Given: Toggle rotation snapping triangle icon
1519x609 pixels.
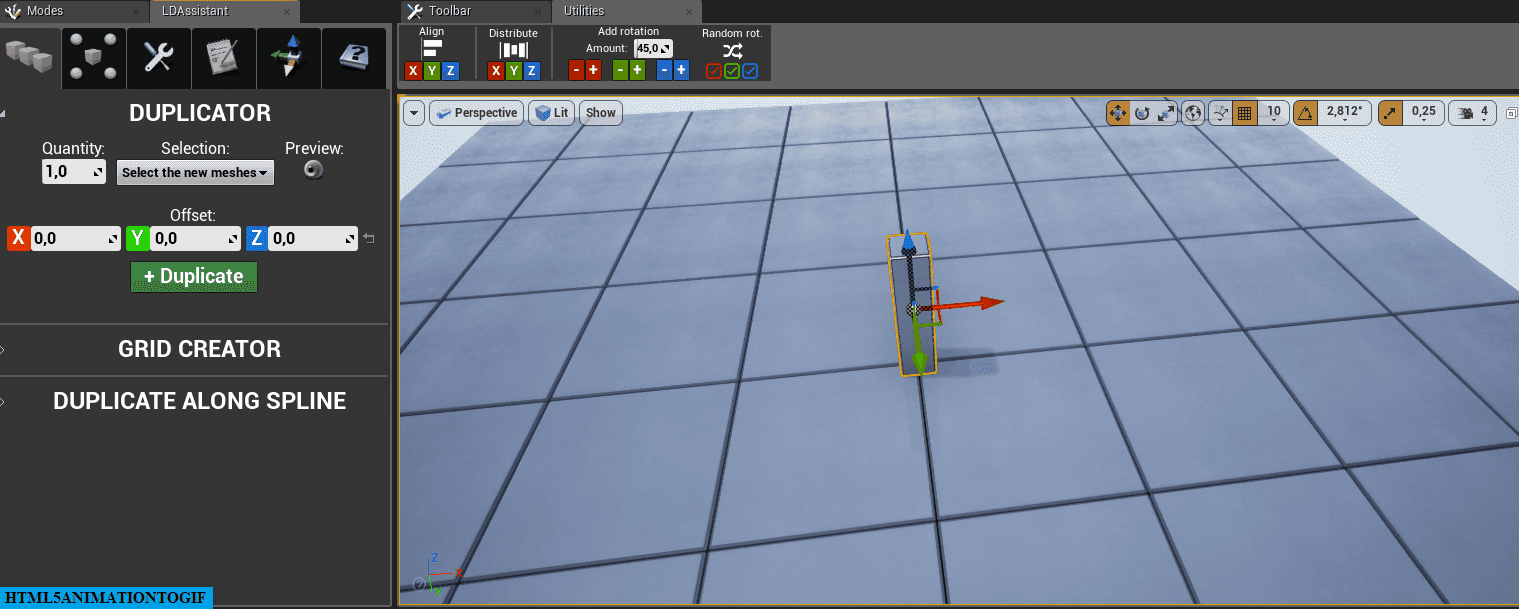Looking at the screenshot, I should [x=1306, y=113].
